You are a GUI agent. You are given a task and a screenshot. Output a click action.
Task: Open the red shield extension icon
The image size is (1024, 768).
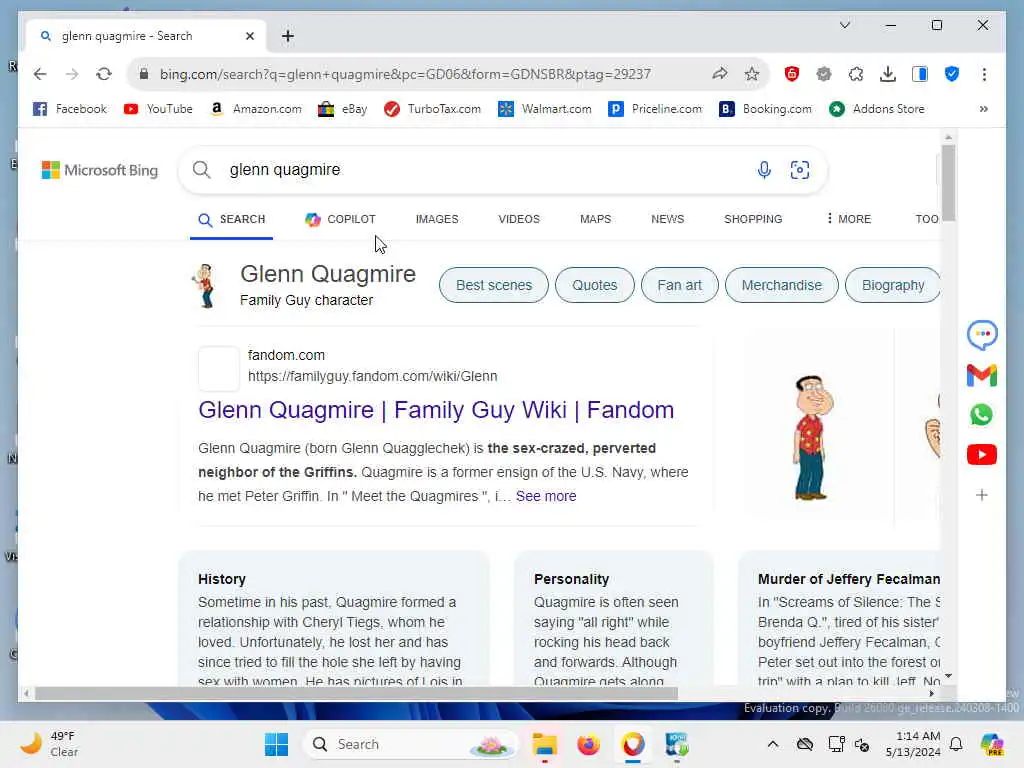(792, 74)
